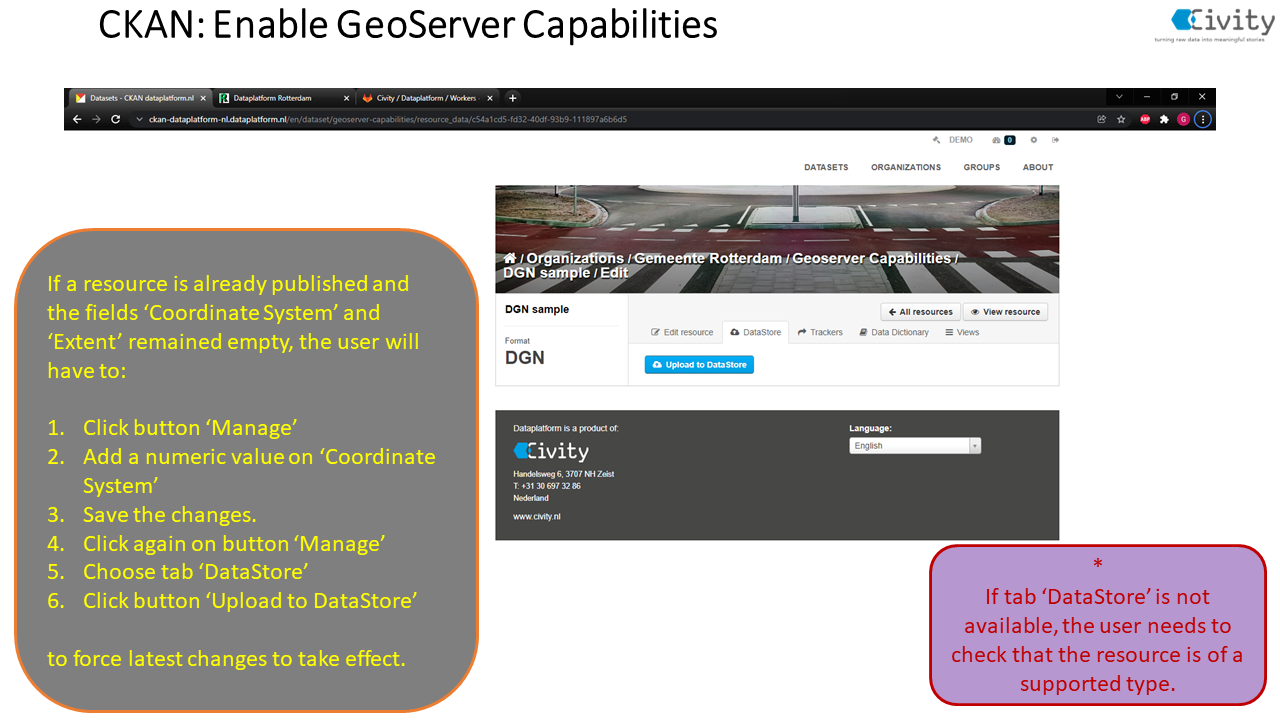
Task: Click the Edit breadcrumb link
Action: tap(614, 272)
